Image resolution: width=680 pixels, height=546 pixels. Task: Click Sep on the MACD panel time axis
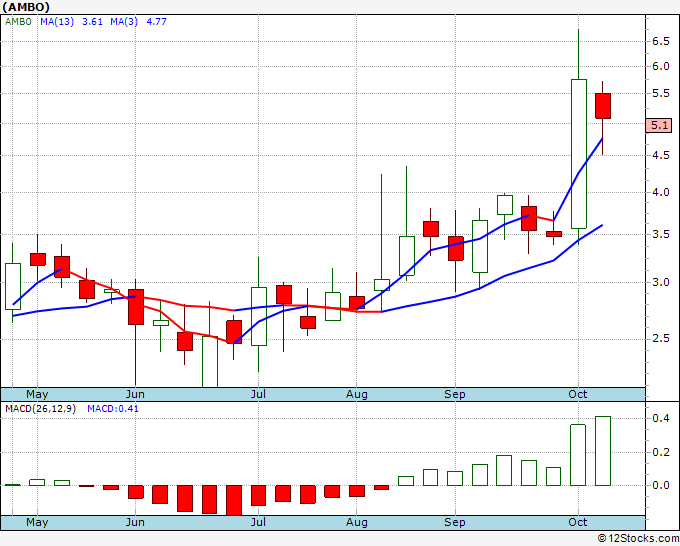pyautogui.click(x=454, y=522)
